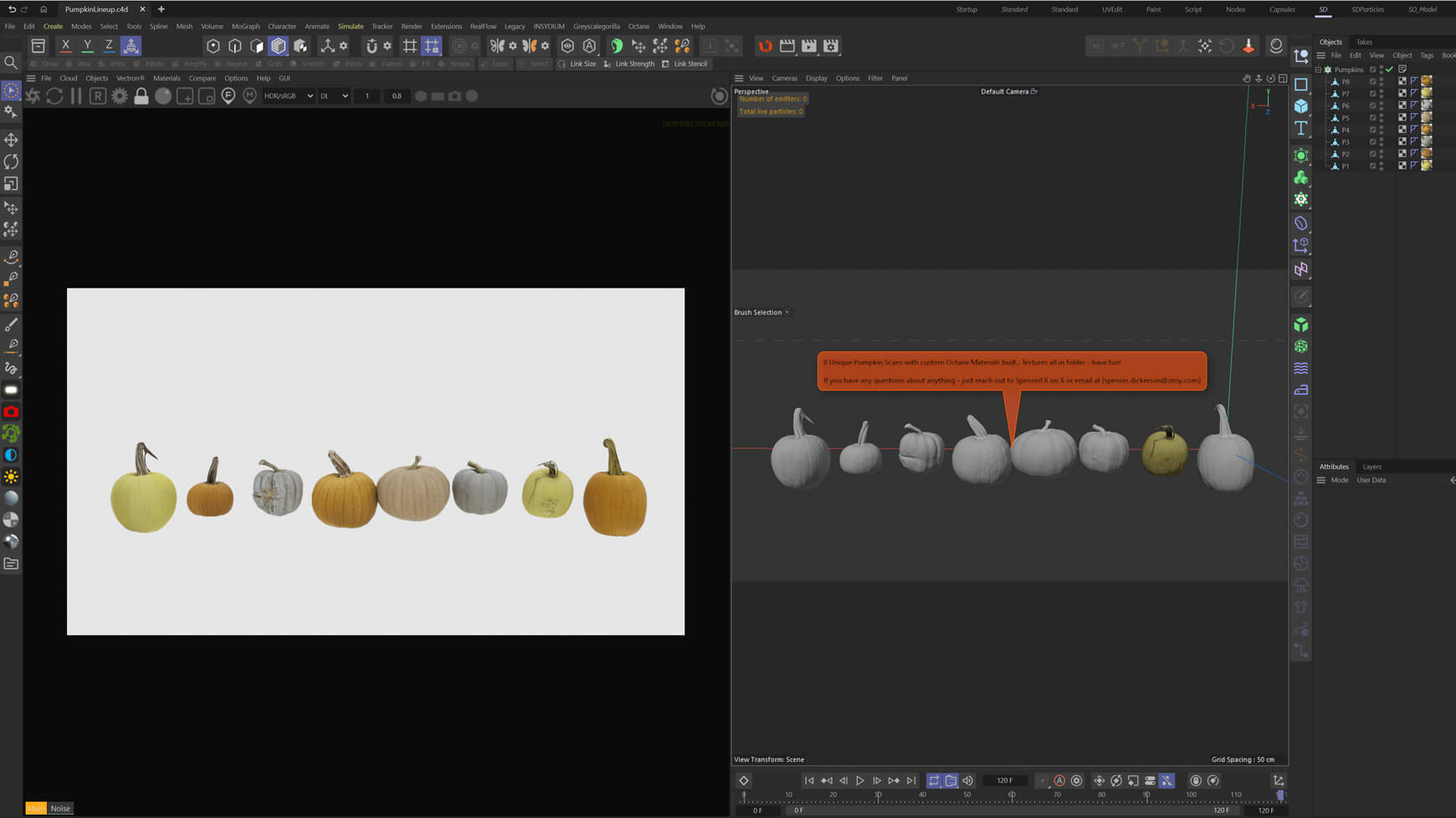
Task: Select the Cube primitive icon
Action: click(1302, 105)
